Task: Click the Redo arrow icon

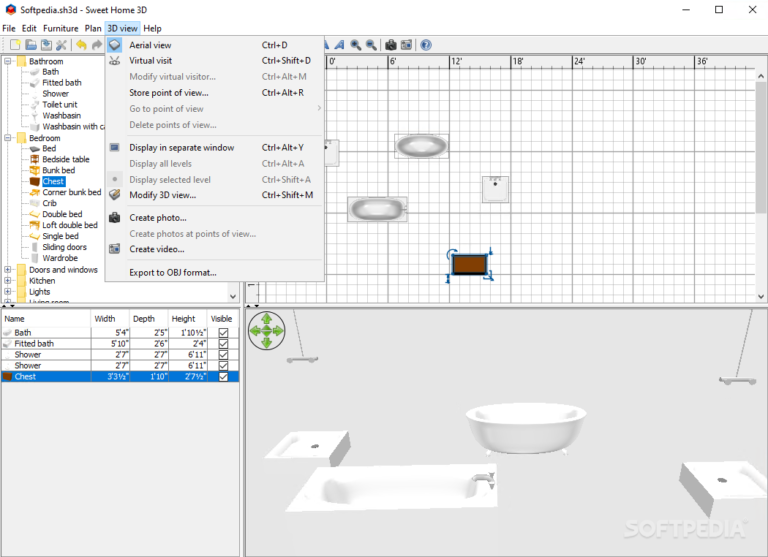Action: pos(97,45)
